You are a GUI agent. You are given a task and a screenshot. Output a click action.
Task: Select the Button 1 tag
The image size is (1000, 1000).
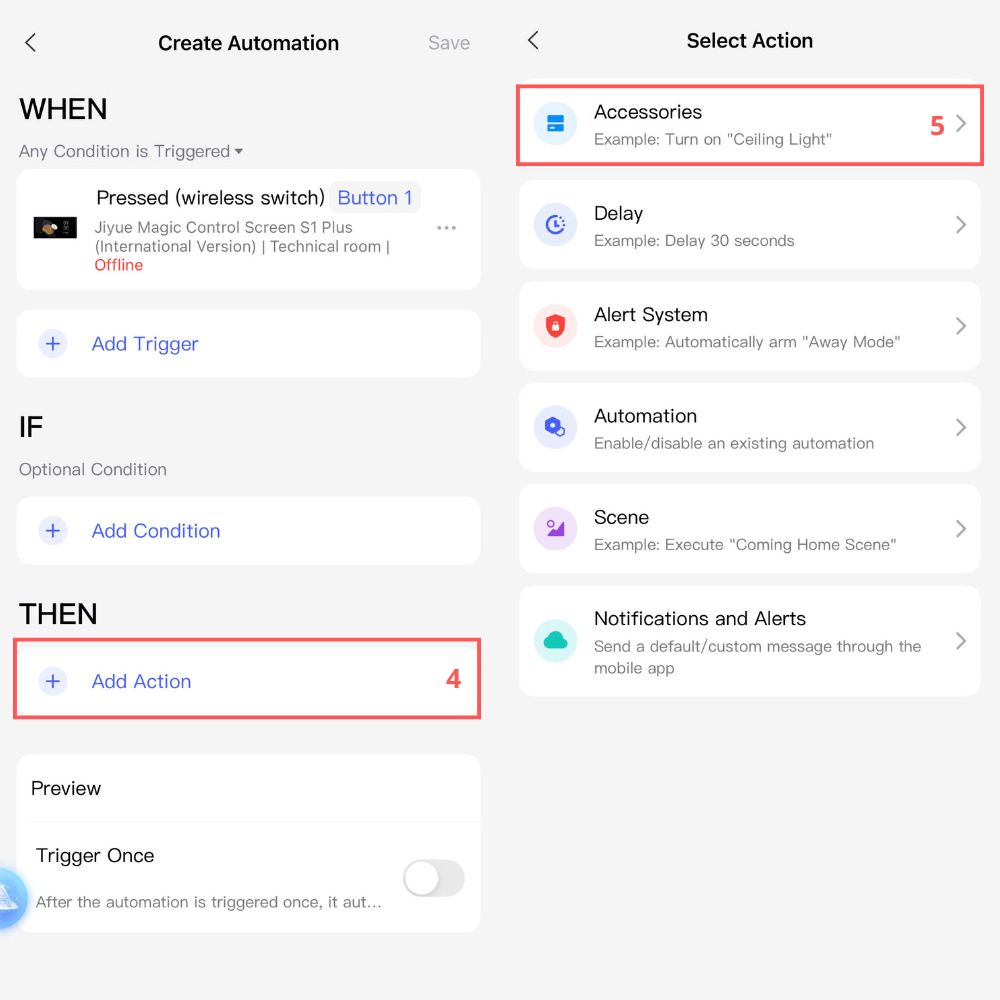375,198
